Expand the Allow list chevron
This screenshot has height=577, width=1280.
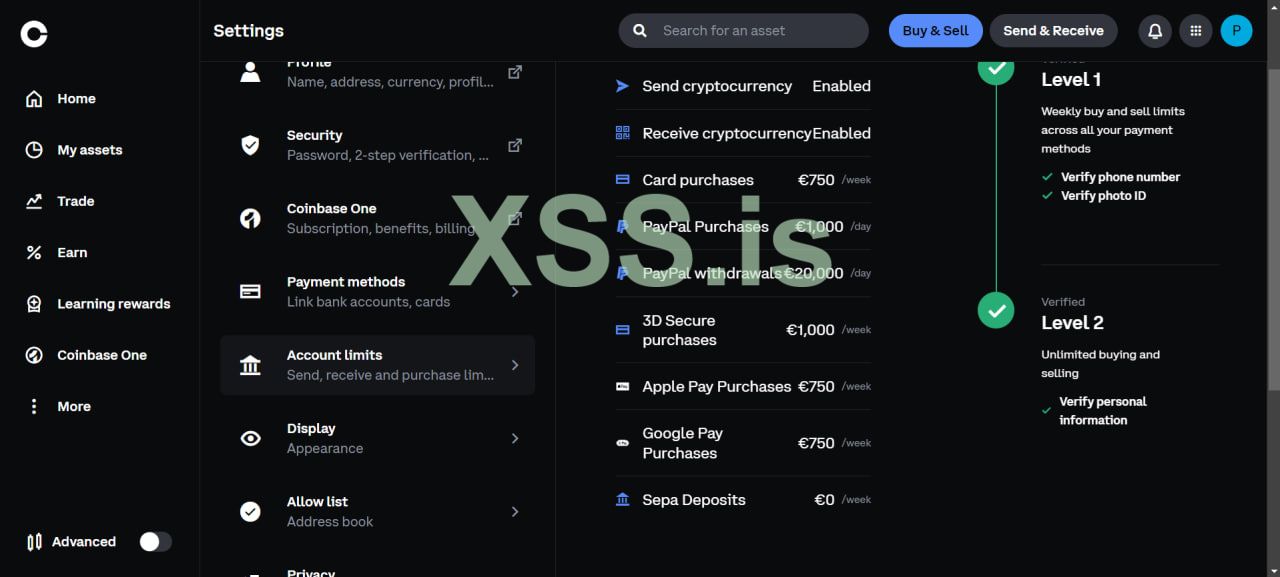pos(515,512)
